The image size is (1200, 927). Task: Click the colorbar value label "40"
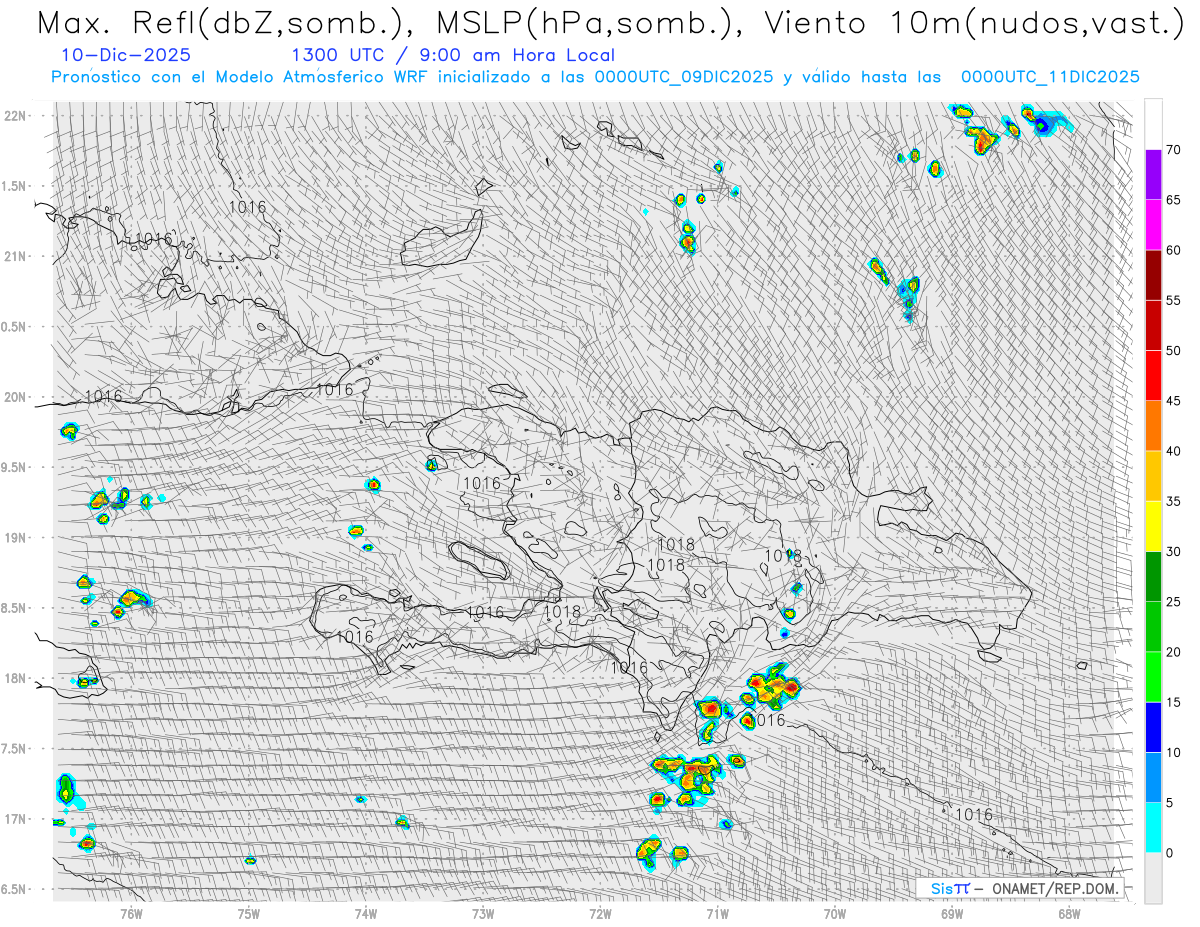[x=1173, y=451]
